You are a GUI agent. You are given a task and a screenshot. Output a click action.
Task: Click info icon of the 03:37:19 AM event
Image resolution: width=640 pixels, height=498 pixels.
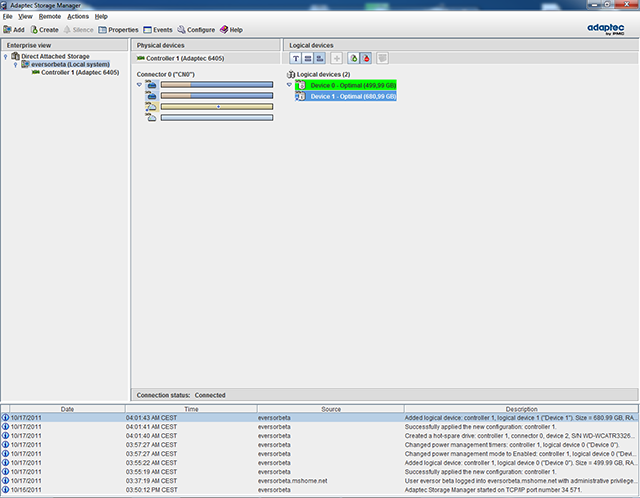coord(5,480)
